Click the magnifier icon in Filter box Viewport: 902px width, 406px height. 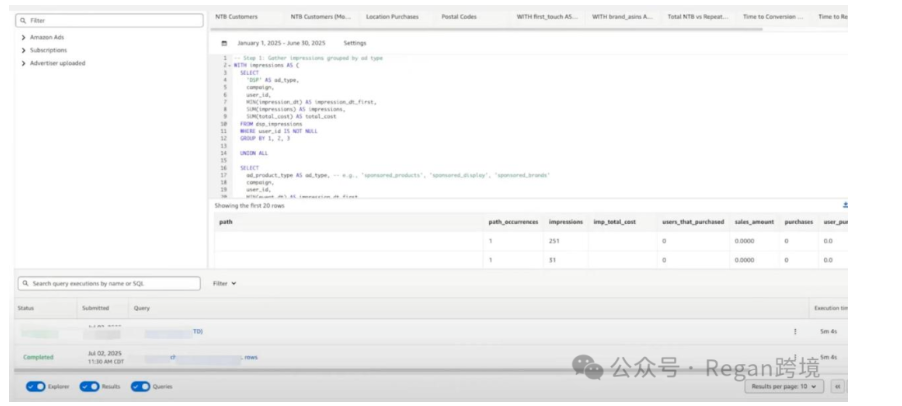coord(22,19)
